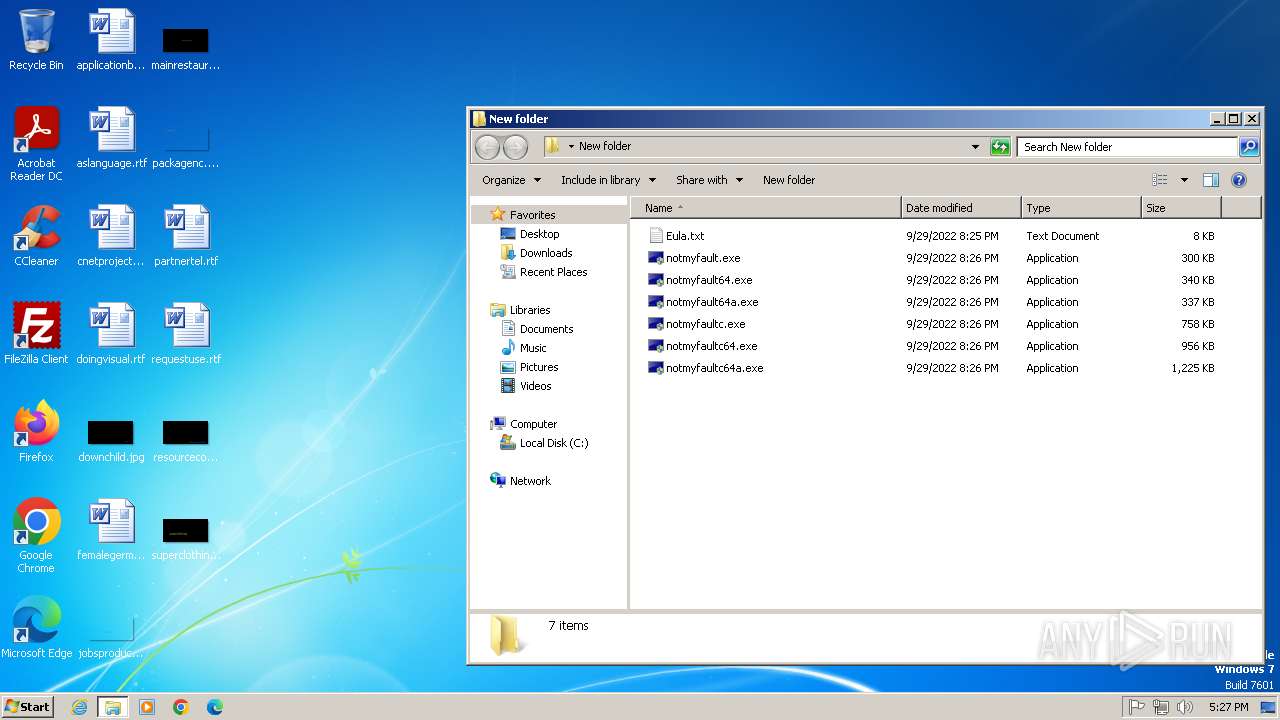Select the notmyfaultc.exe file name
The width and height of the screenshot is (1280, 720).
(706, 324)
